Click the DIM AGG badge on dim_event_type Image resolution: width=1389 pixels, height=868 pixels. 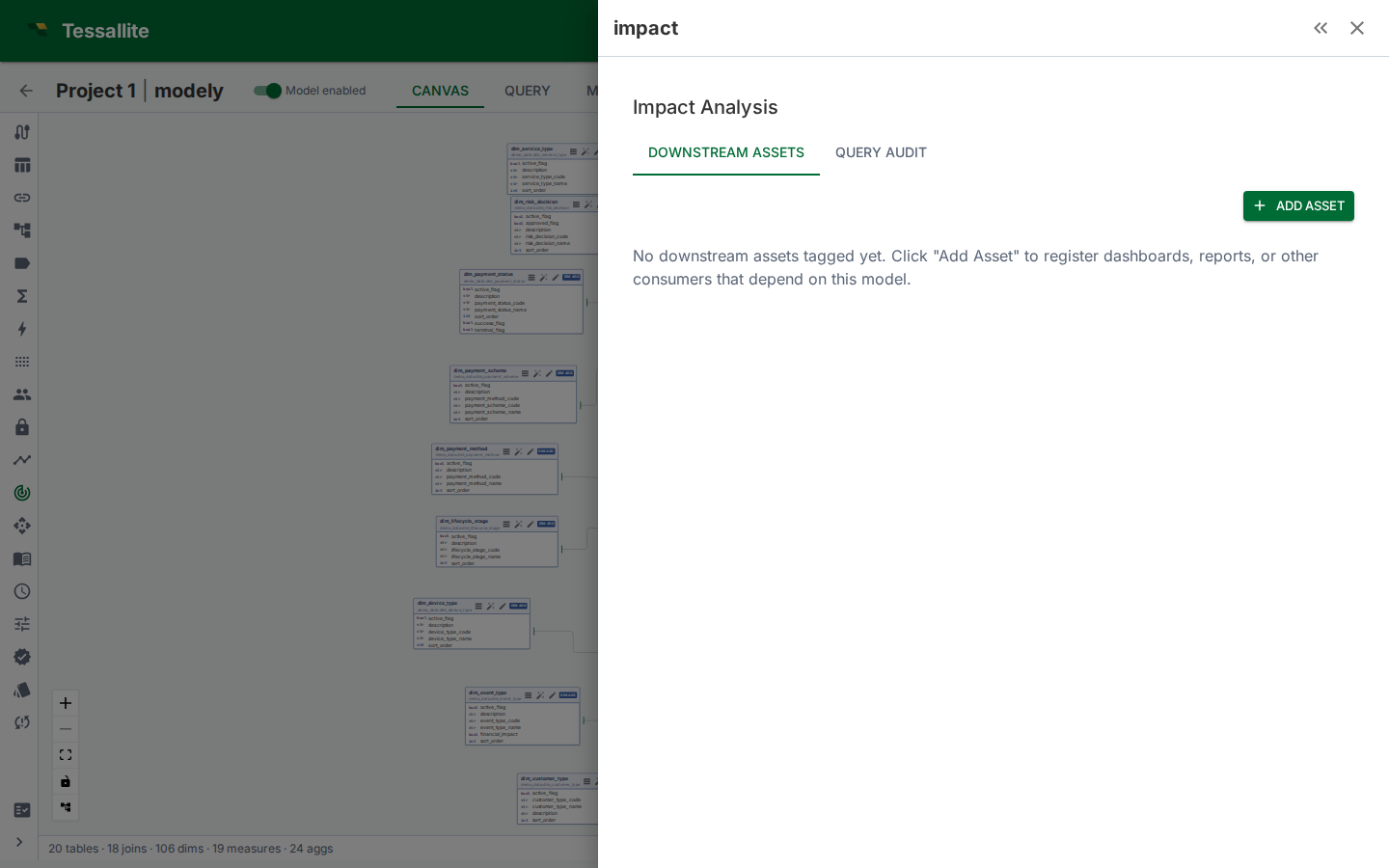568,694
